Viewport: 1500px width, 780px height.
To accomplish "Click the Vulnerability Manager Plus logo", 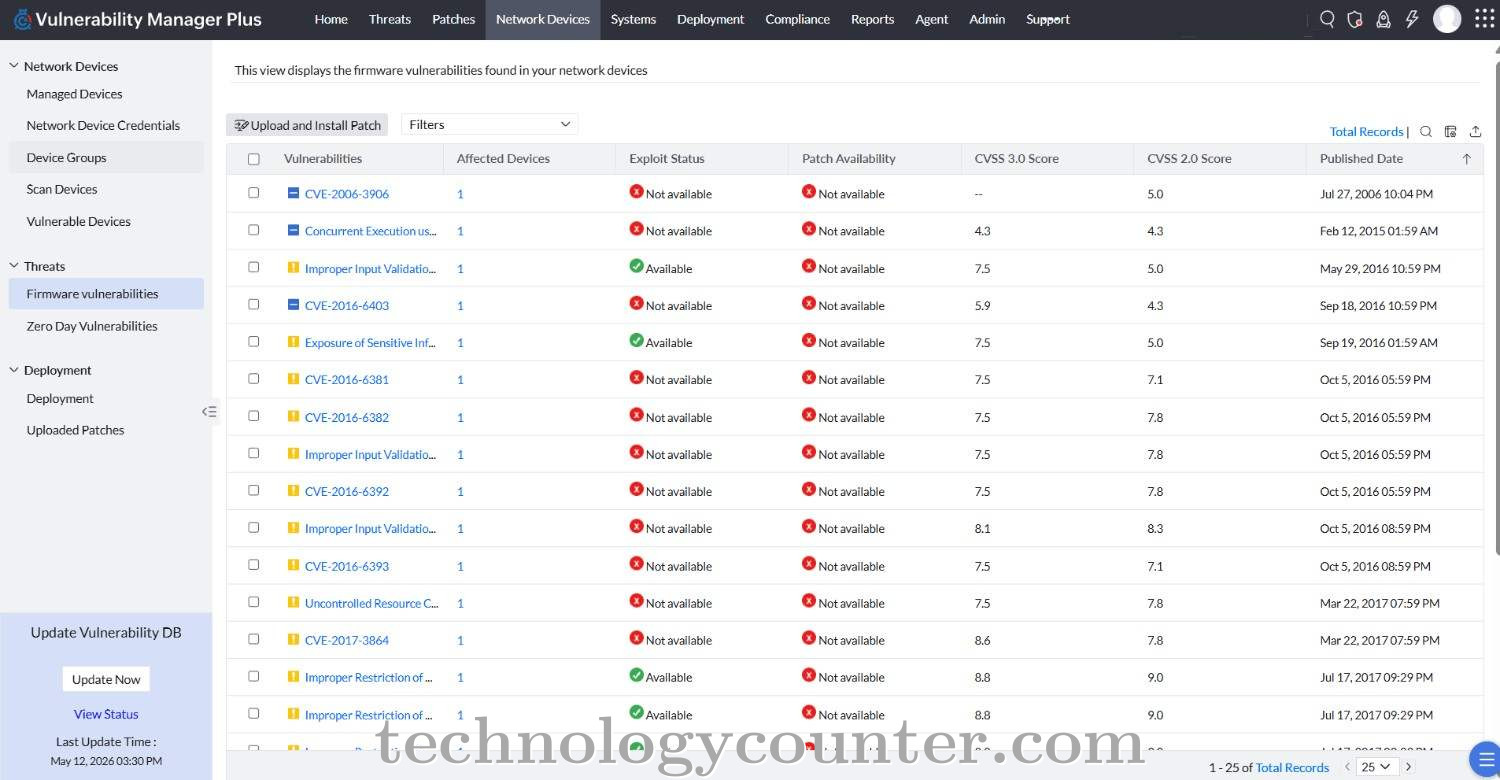I will point(138,19).
